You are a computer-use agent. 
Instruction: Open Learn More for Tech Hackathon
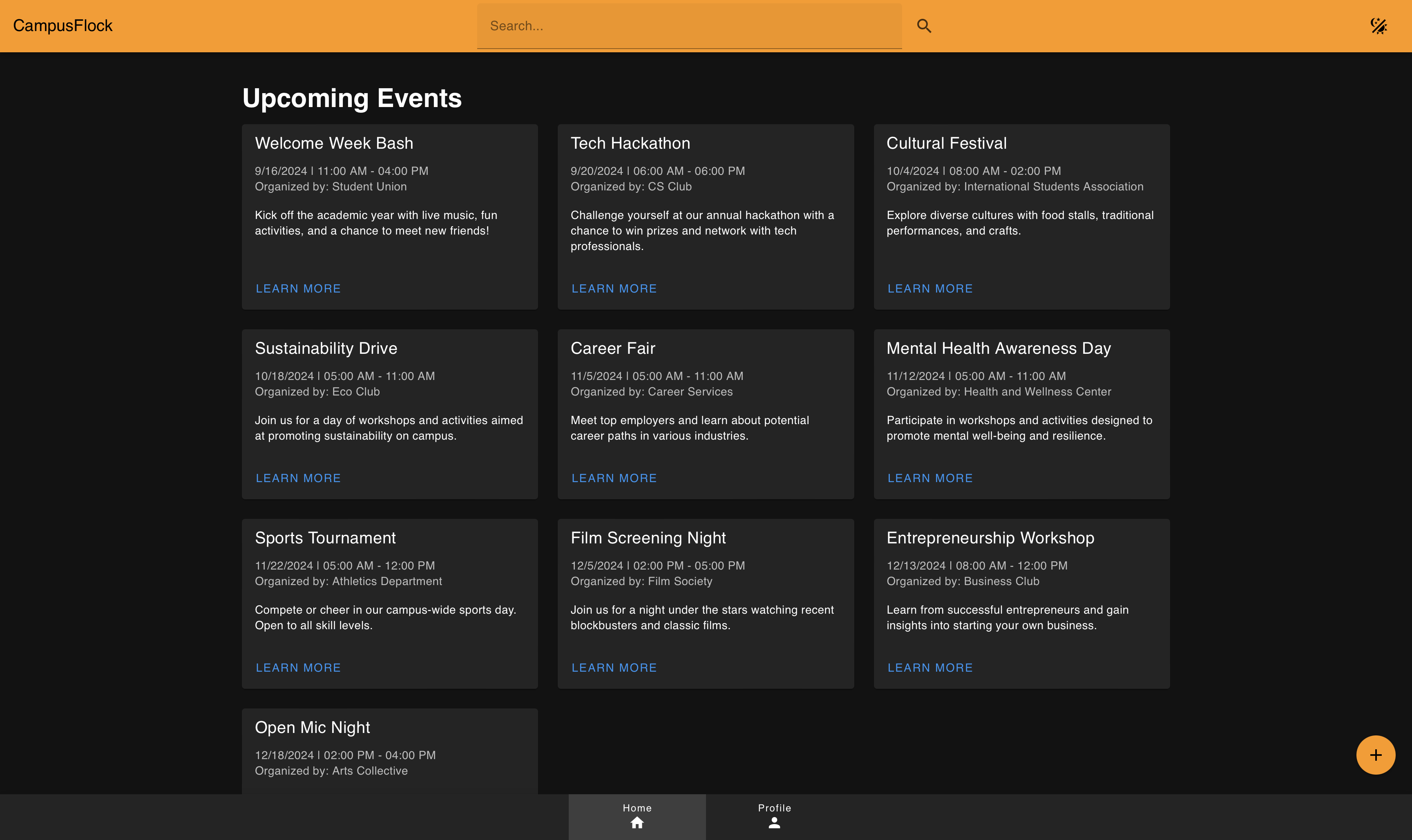(x=614, y=289)
